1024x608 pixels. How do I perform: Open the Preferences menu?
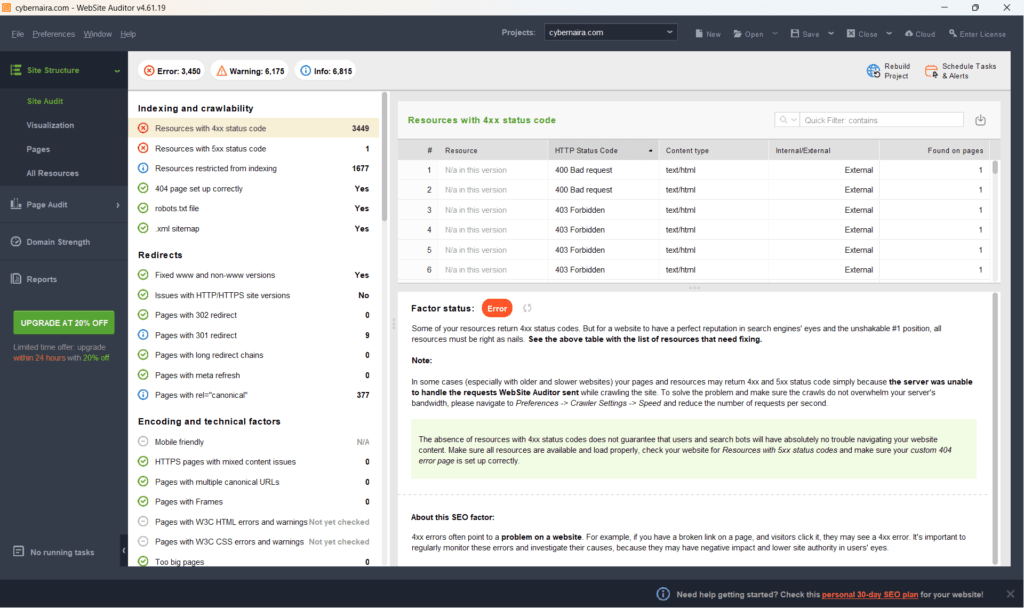pos(54,34)
